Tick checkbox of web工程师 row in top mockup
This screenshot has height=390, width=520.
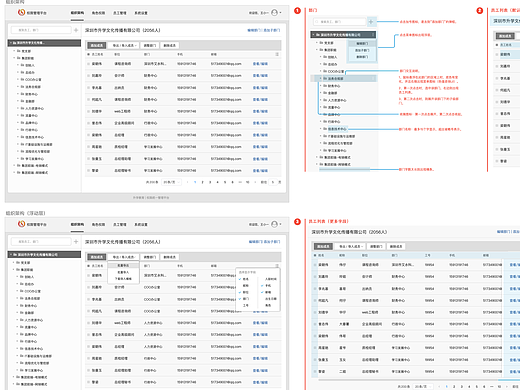coord(89,111)
